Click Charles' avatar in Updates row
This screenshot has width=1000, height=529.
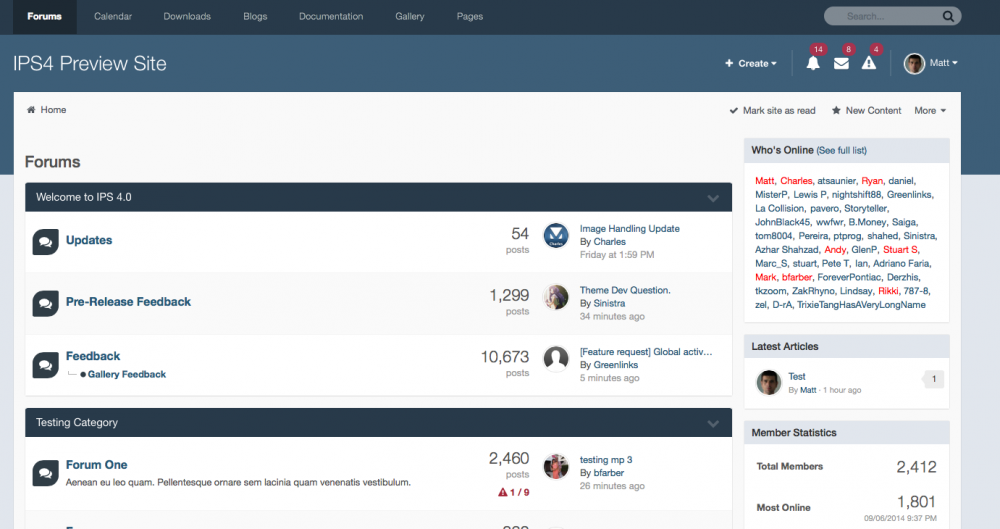[x=555, y=235]
